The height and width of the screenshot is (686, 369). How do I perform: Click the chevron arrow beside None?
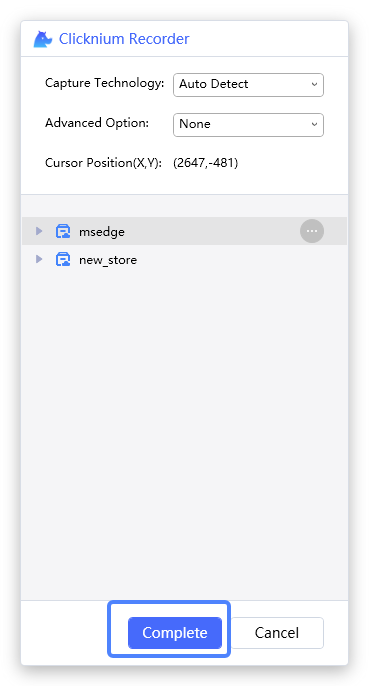pos(314,125)
